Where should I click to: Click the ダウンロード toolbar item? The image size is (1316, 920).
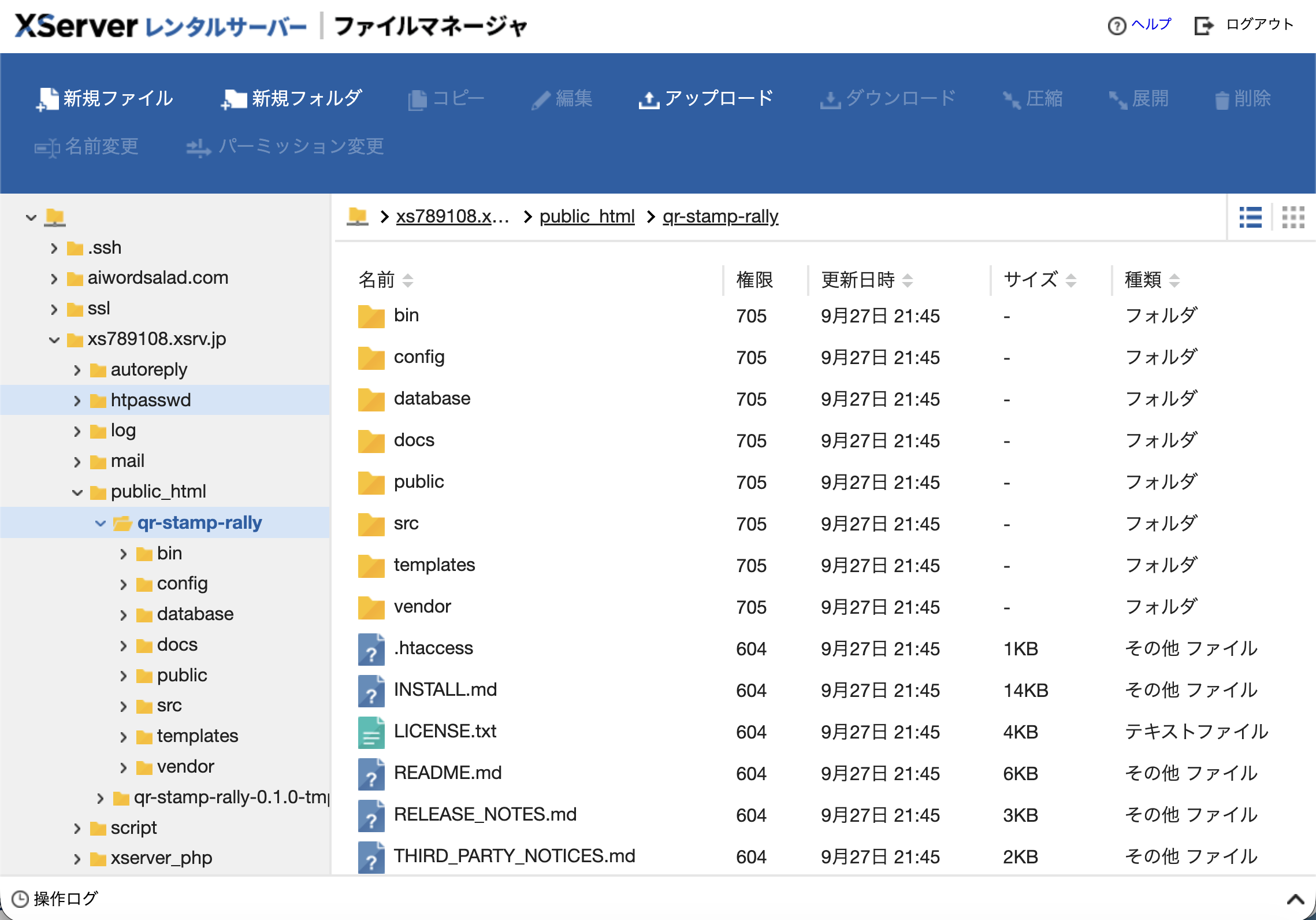pyautogui.click(x=888, y=99)
